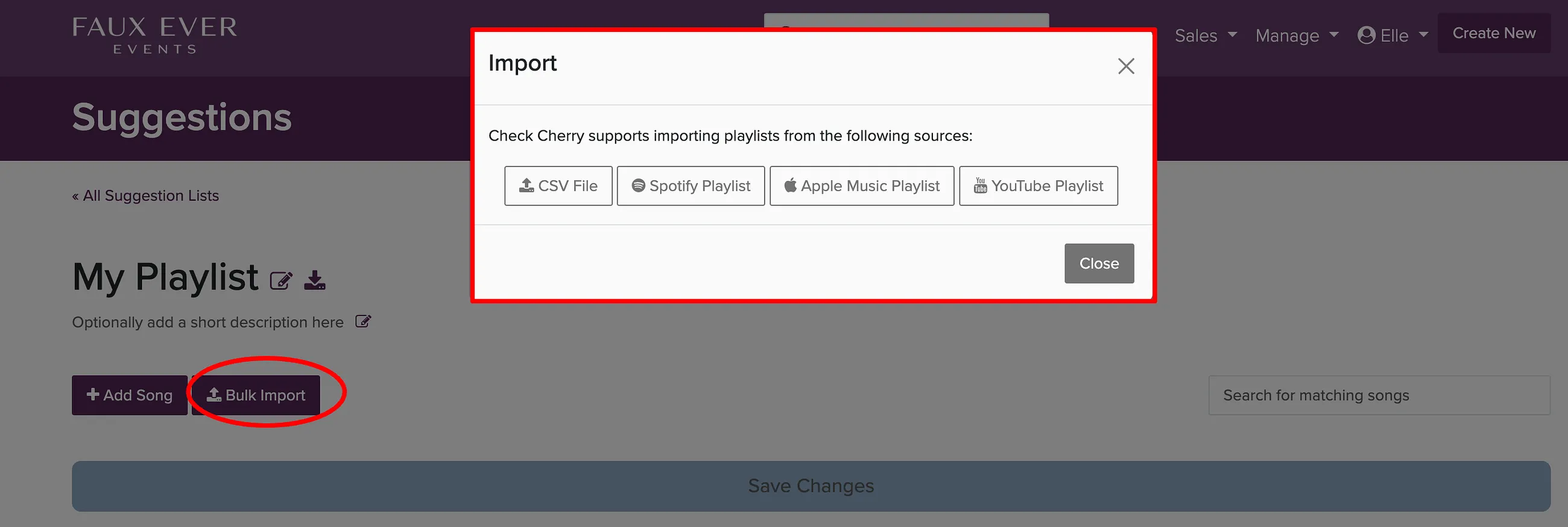1568x527 pixels.
Task: Click the Search for matching songs field
Action: tap(1379, 395)
